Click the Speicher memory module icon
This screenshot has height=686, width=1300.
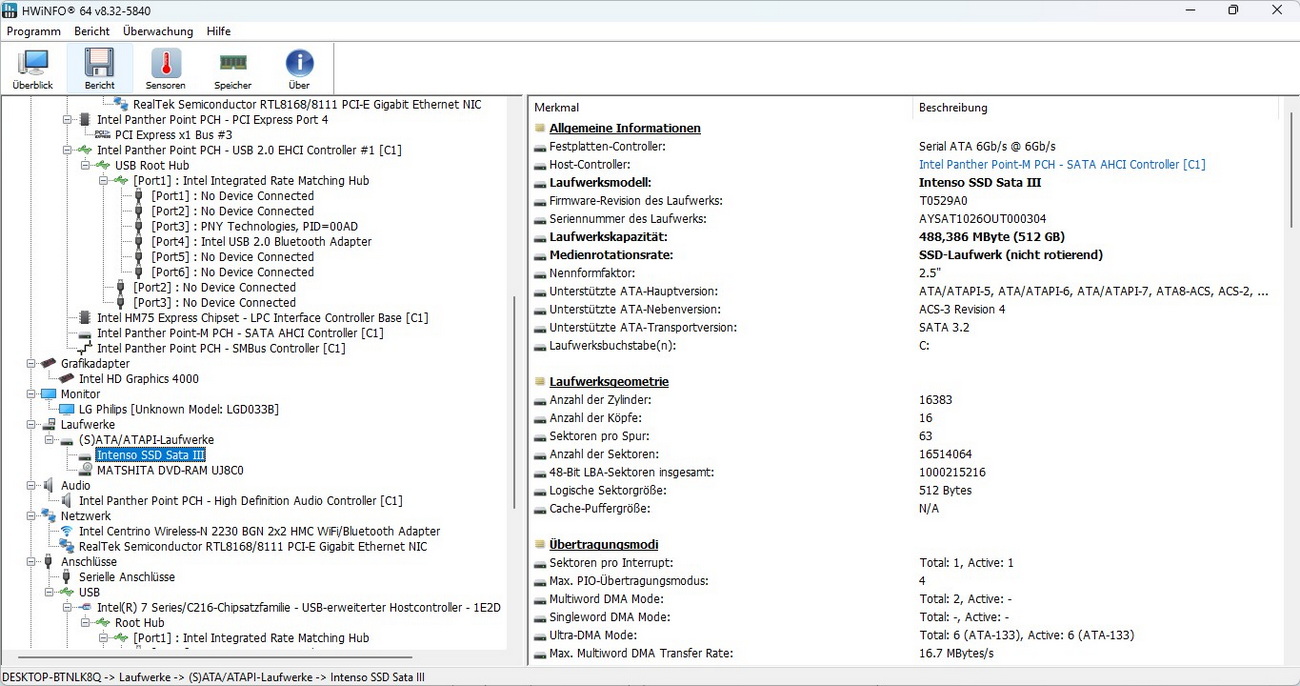pos(233,70)
